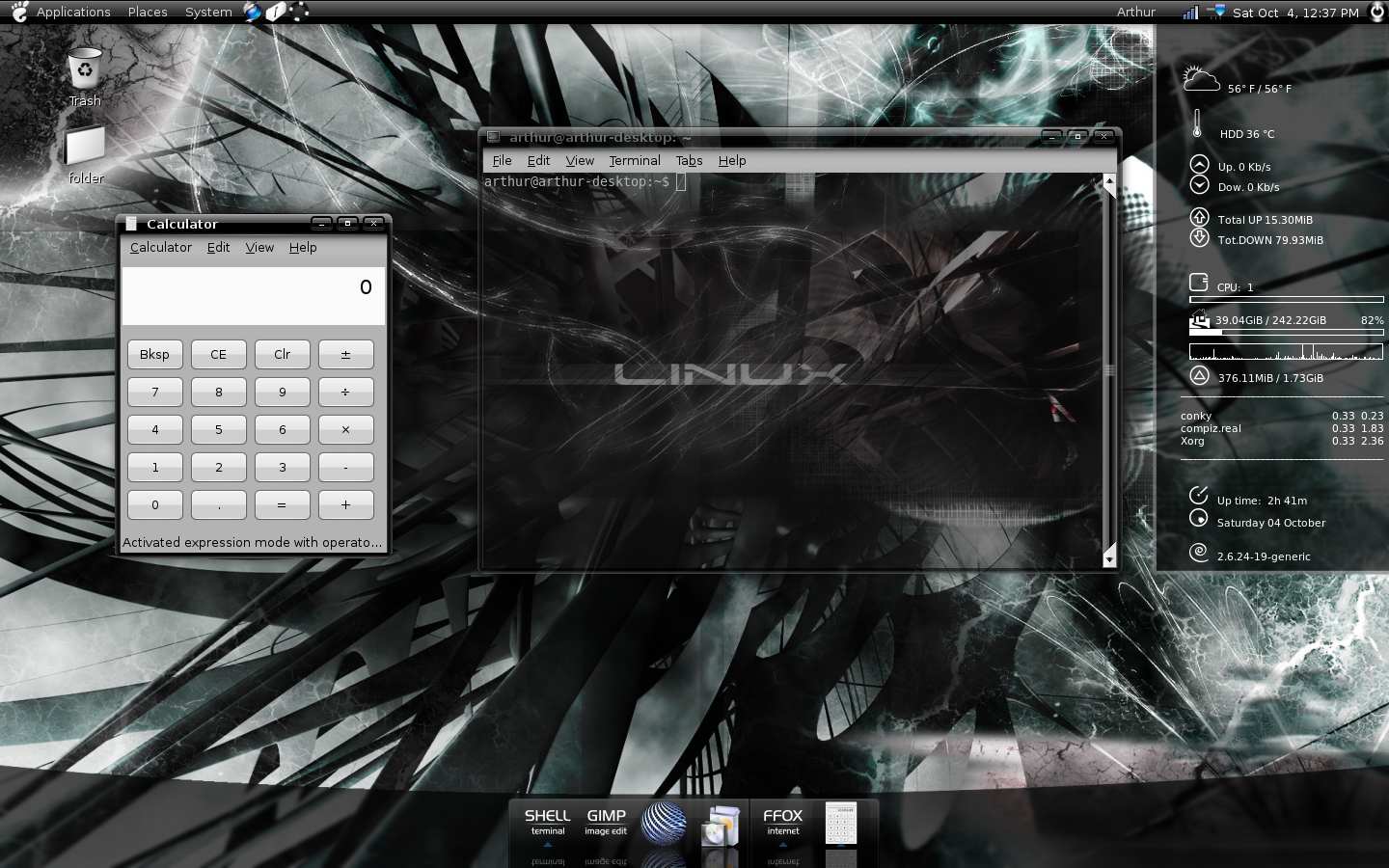Click the Arthur user name in top panel
The image size is (1389, 868).
pyautogui.click(x=1136, y=12)
